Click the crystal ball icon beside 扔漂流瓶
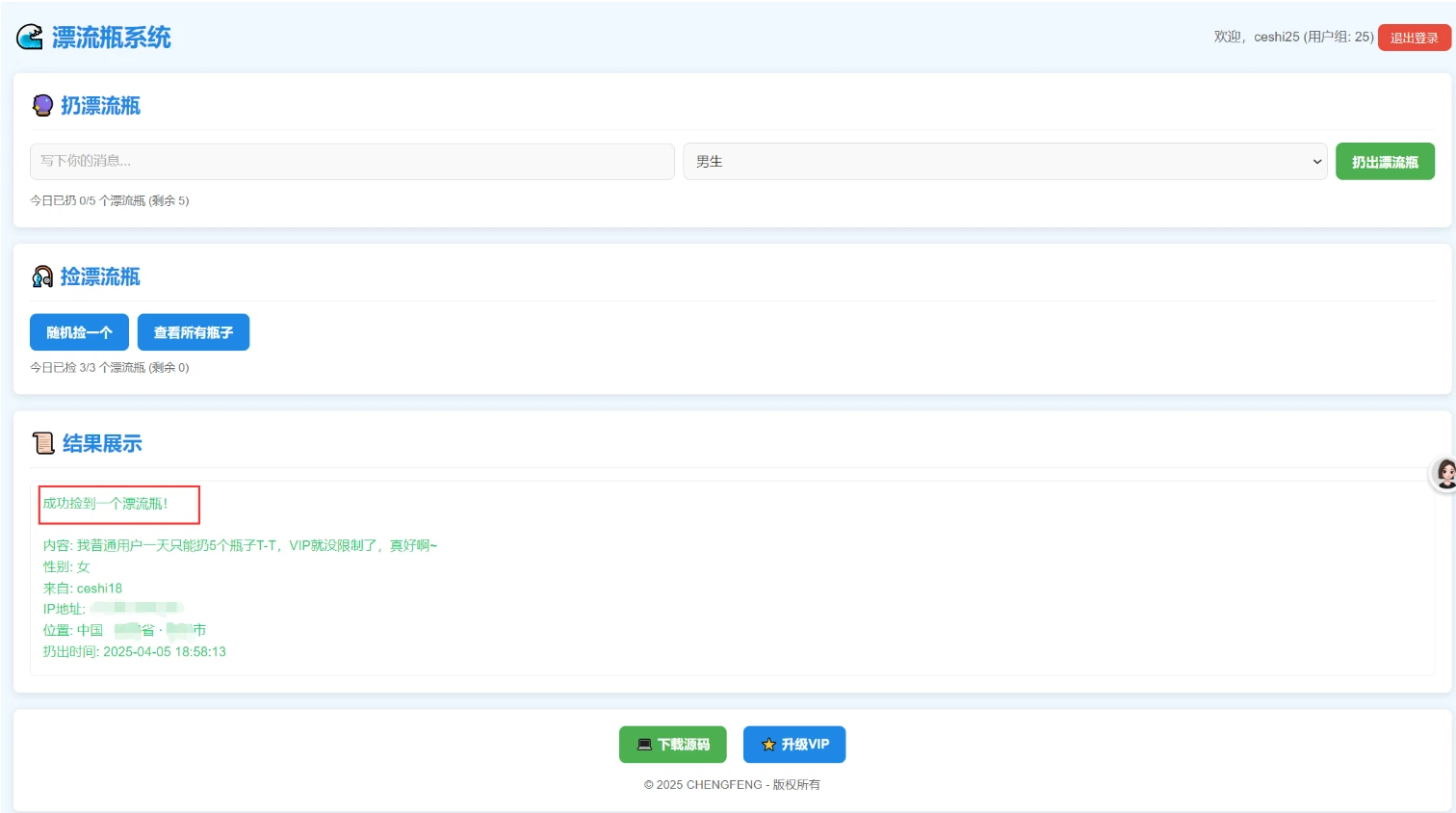 click(x=42, y=106)
